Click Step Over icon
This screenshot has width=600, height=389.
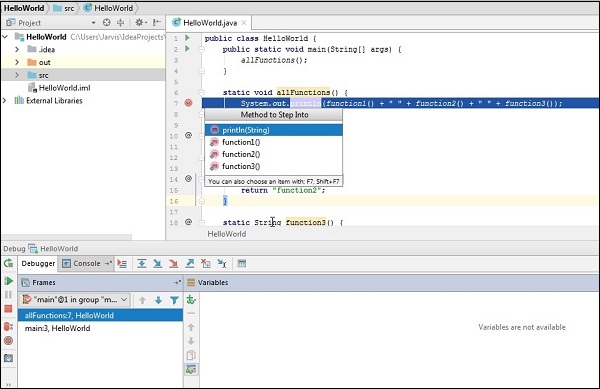142,264
